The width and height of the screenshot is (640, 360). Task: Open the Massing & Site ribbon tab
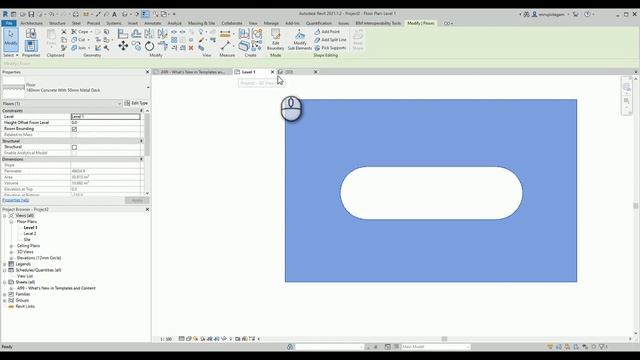click(x=201, y=23)
